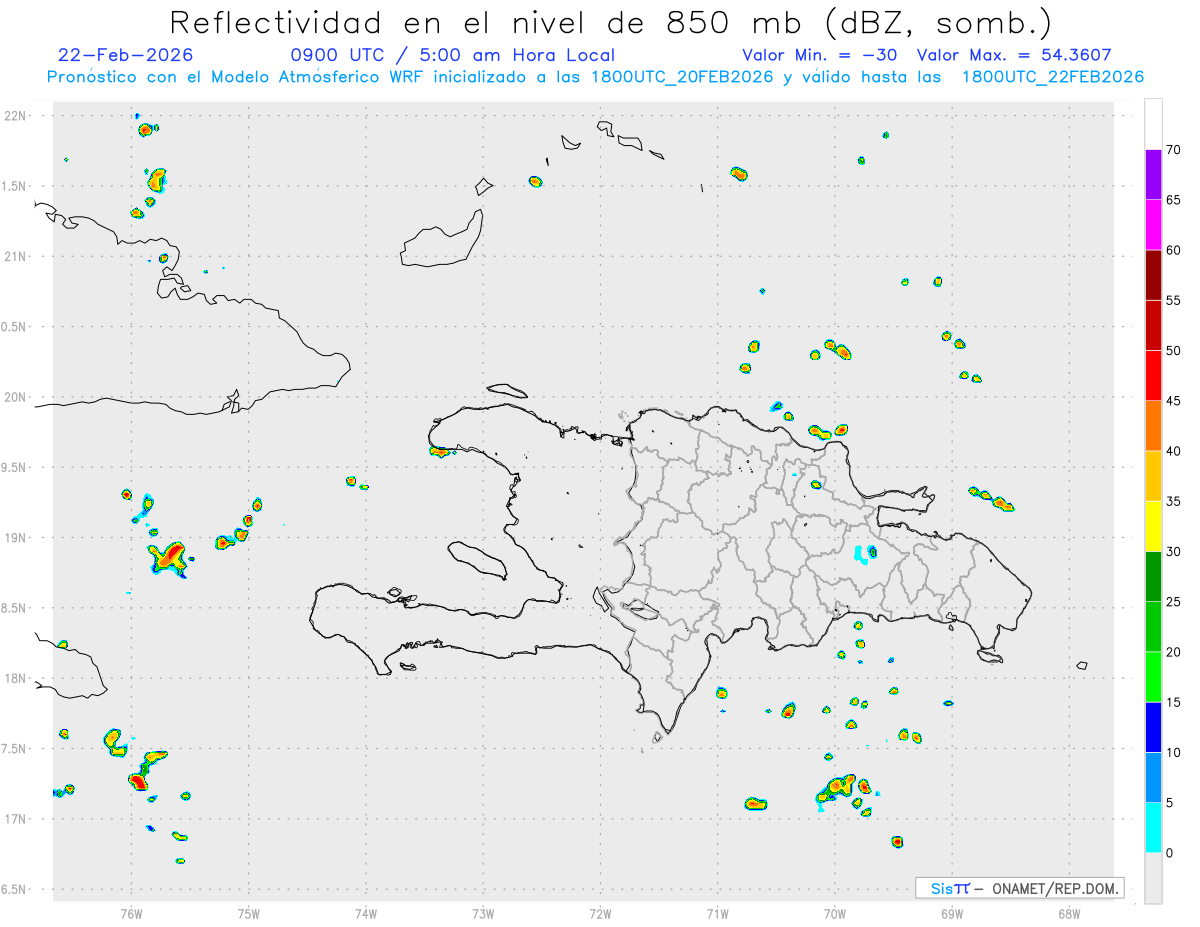Image resolution: width=1200 pixels, height=927 pixels.
Task: Select the colorbar tick label '40'
Action: [1173, 451]
